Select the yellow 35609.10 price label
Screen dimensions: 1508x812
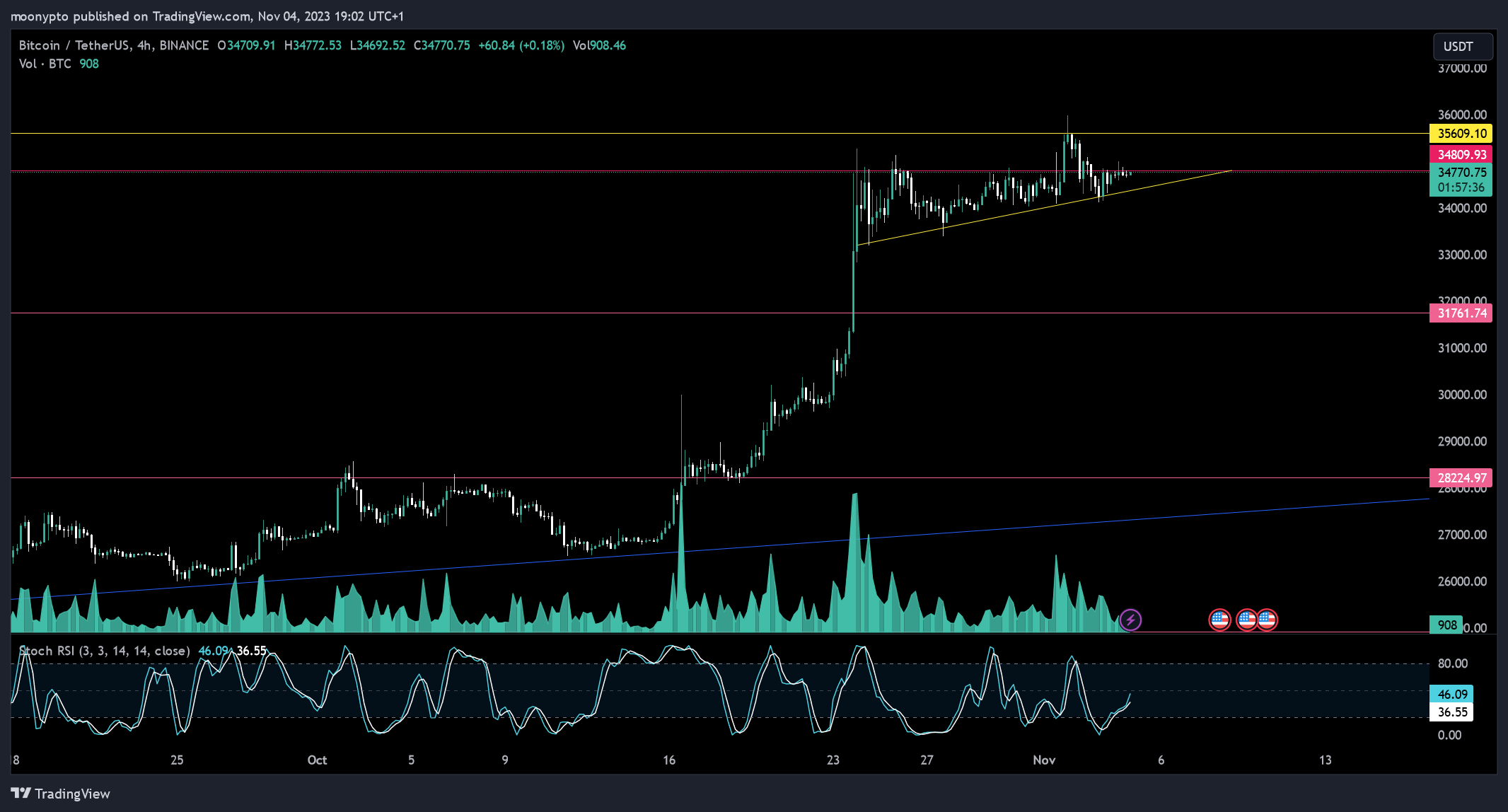[x=1461, y=134]
